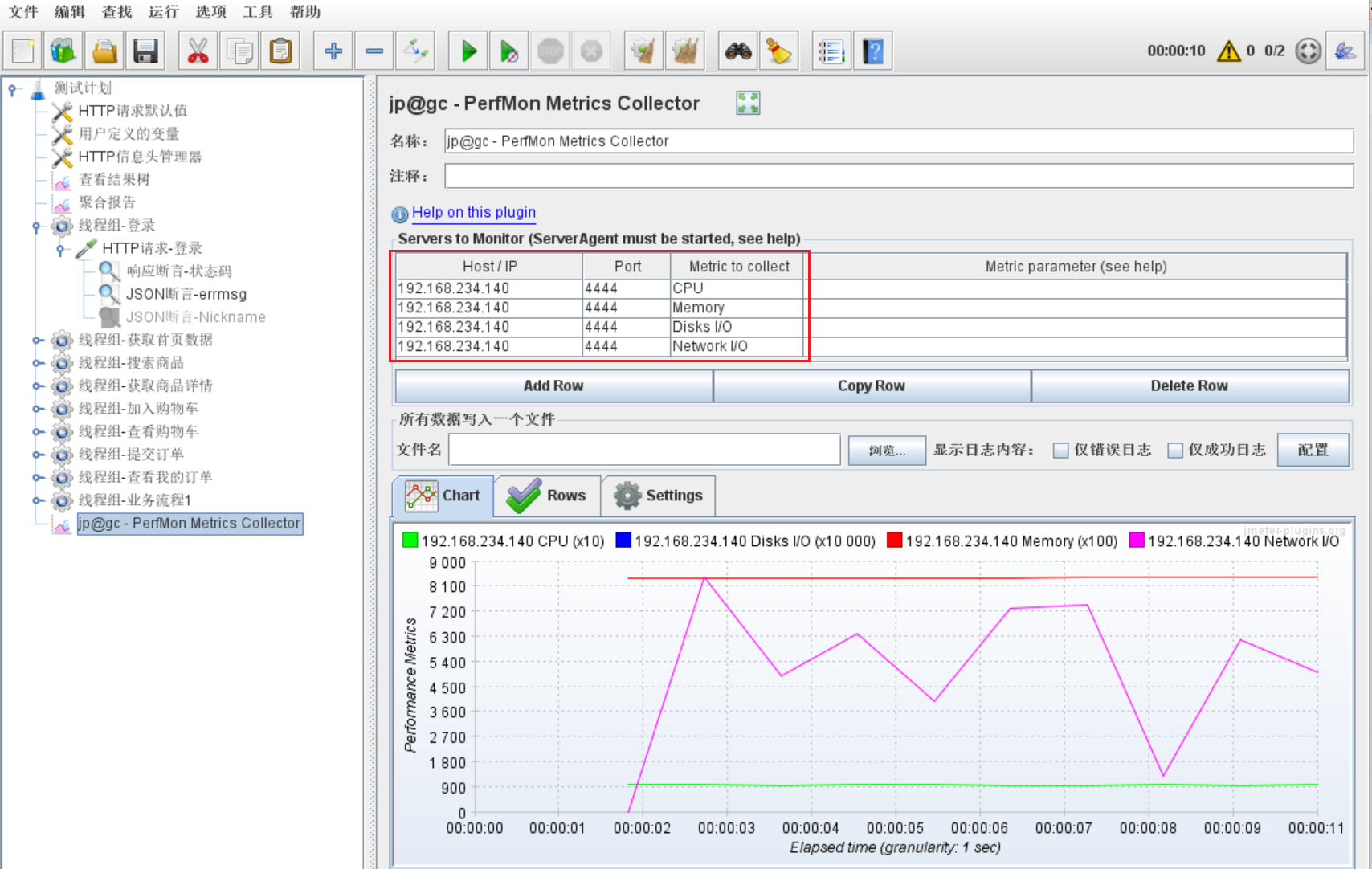Viewport: 1372px width, 869px height.
Task: Collapse the 线程组-登录 tree node
Action: pyautogui.click(x=37, y=226)
